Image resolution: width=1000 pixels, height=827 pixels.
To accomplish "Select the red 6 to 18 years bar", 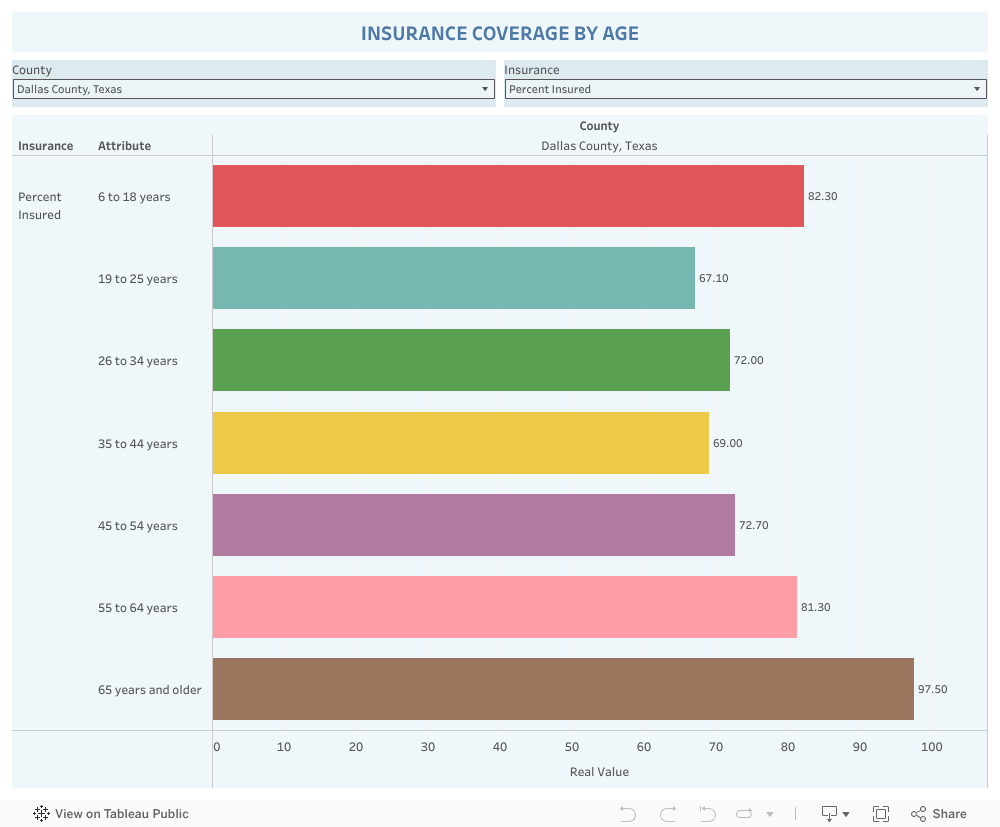I will pos(508,196).
